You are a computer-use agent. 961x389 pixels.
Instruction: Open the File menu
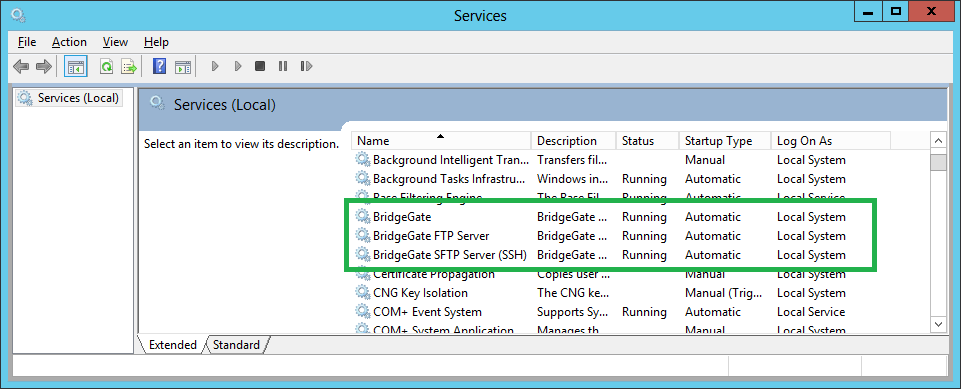pos(27,42)
